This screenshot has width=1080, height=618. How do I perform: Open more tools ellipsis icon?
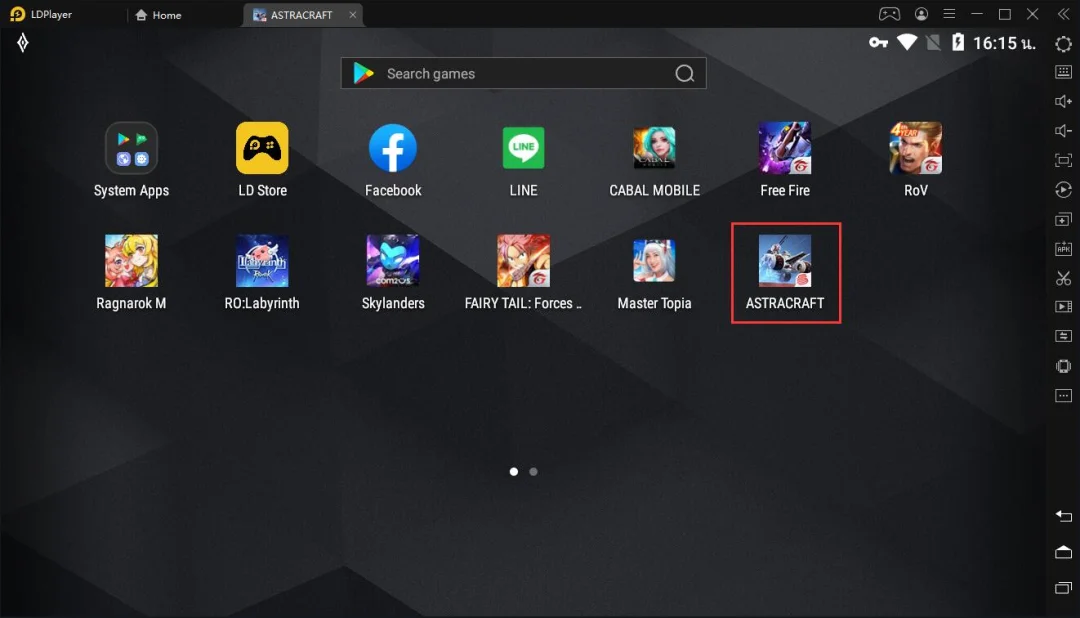click(x=1063, y=395)
